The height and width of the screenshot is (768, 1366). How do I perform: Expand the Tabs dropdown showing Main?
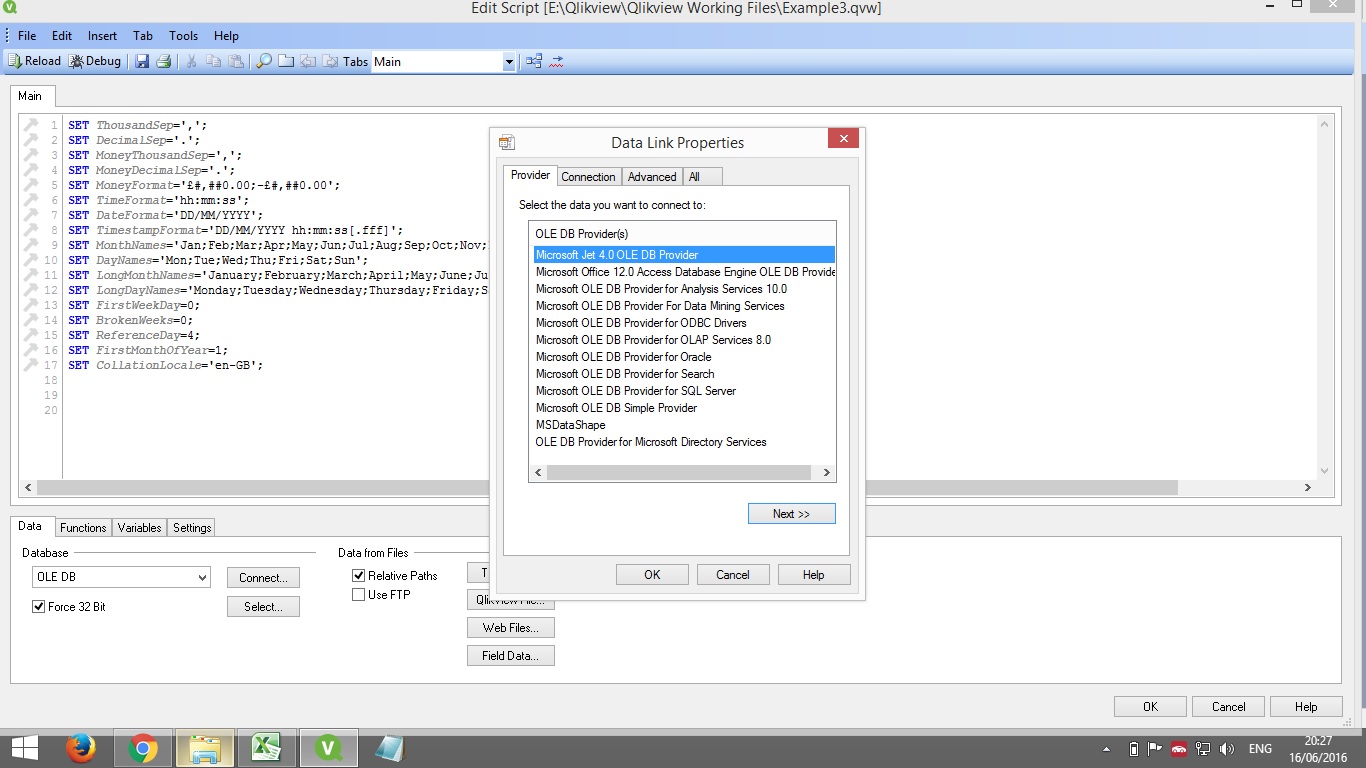point(508,62)
